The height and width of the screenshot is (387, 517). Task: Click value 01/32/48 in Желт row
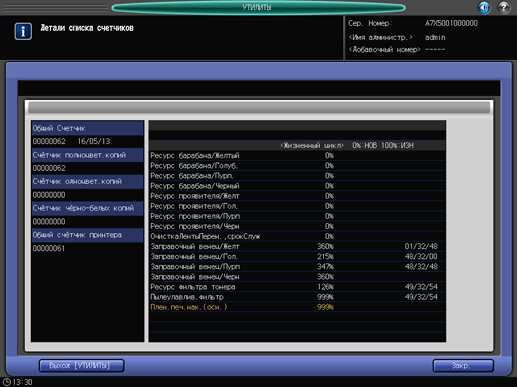(x=421, y=246)
